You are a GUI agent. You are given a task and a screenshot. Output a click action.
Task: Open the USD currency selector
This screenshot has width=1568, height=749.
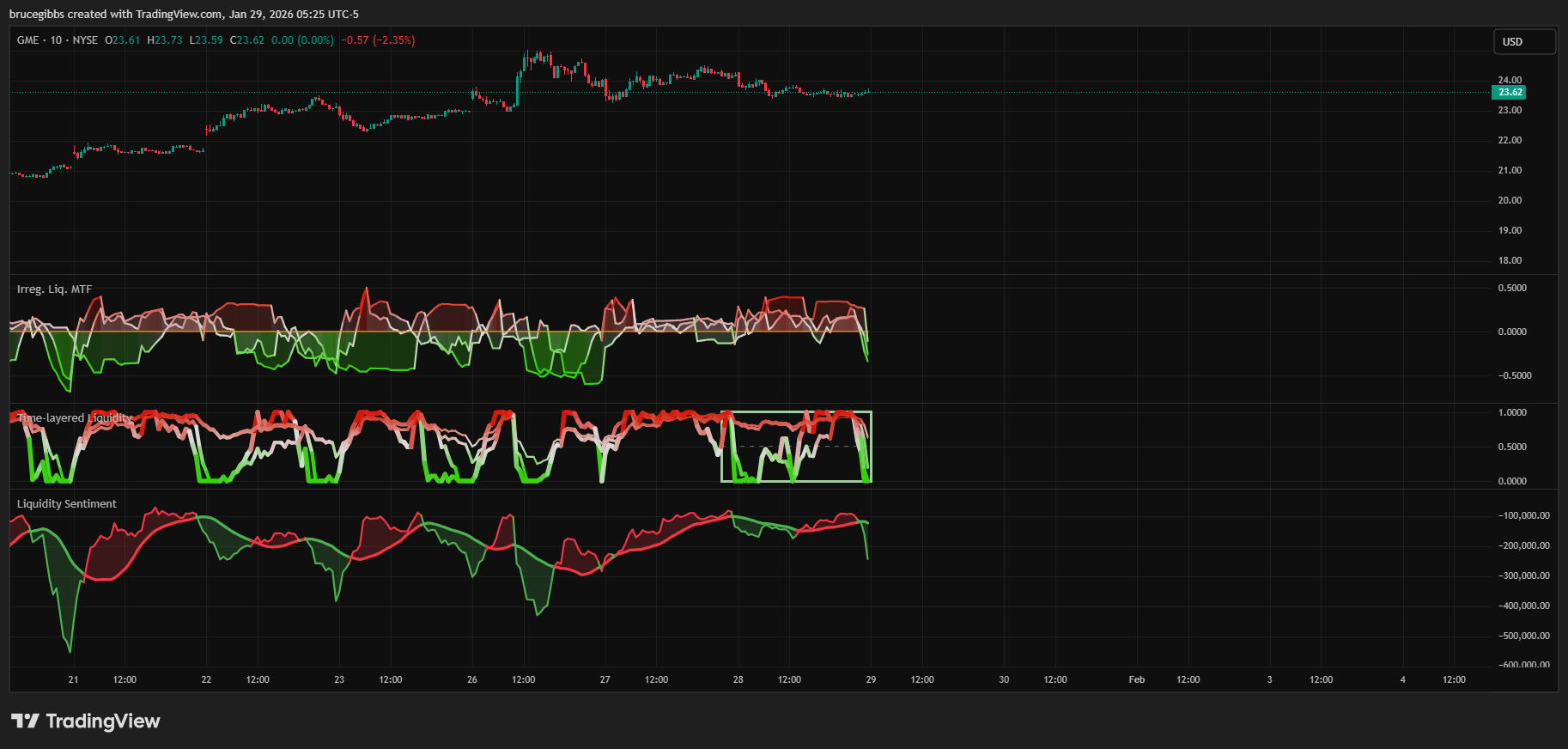click(1523, 41)
